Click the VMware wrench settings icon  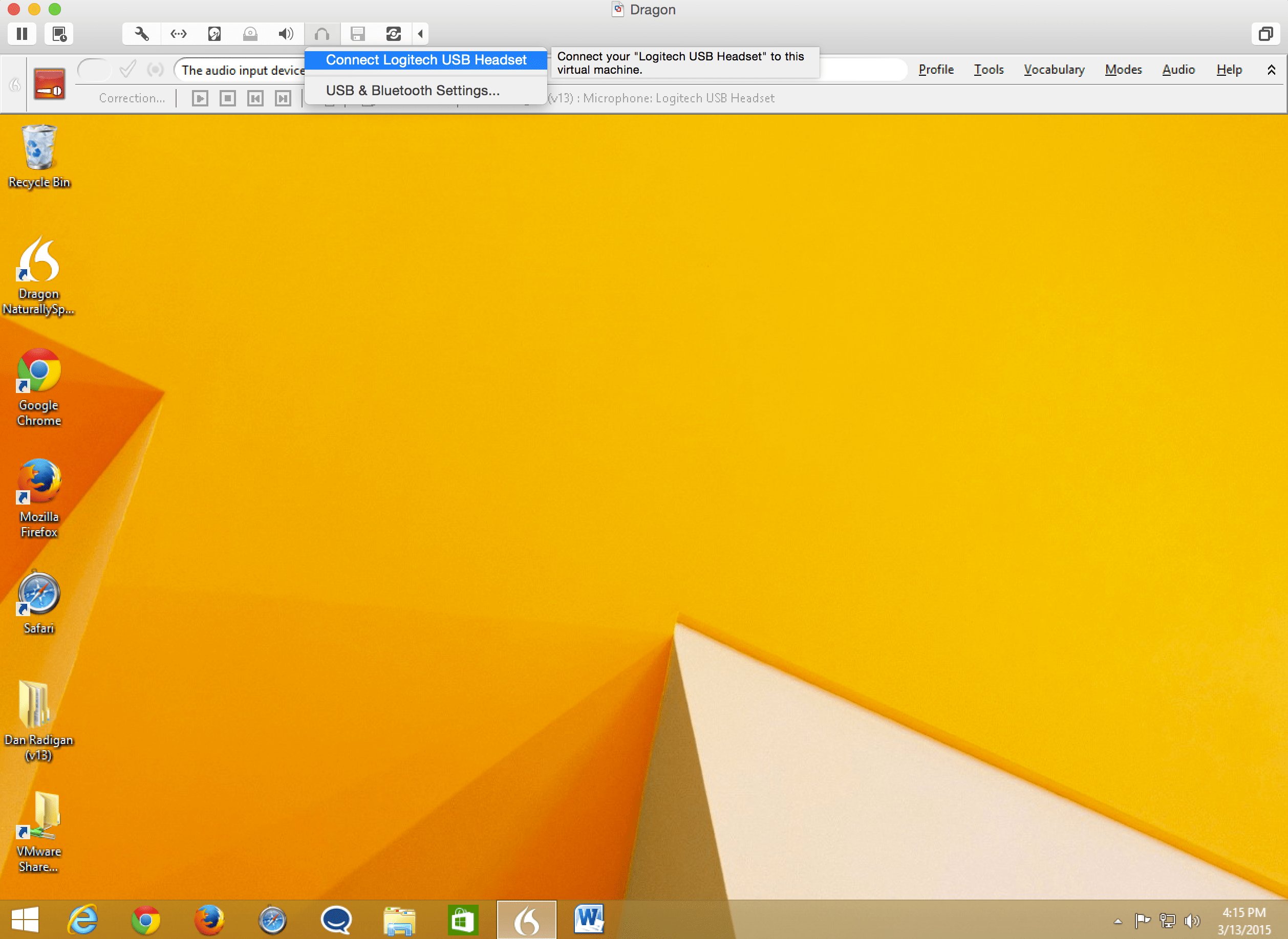[142, 34]
